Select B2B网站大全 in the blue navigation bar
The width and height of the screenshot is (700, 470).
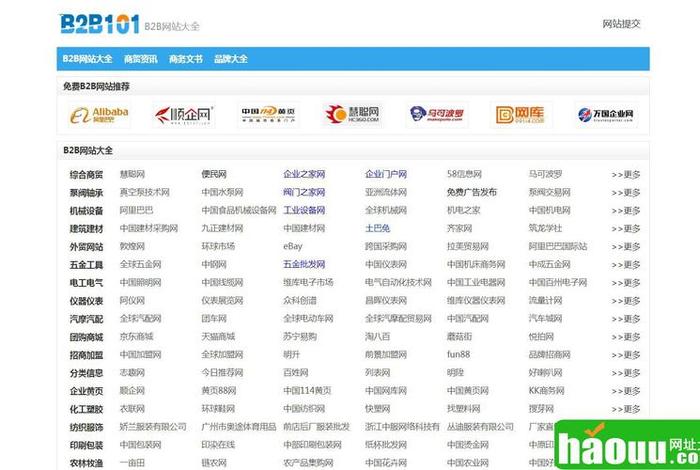(x=88, y=59)
